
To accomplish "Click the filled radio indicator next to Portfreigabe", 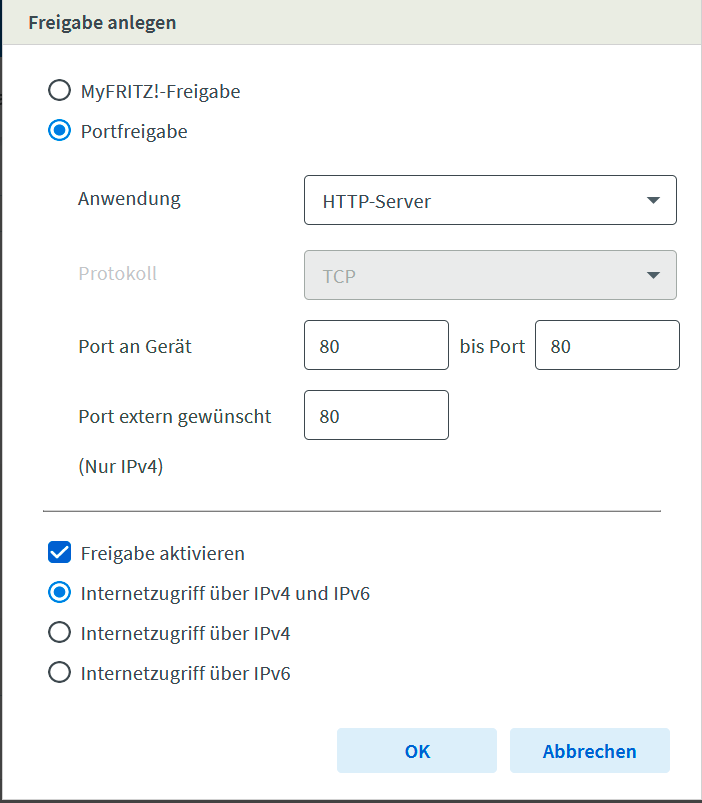I will click(x=59, y=130).
